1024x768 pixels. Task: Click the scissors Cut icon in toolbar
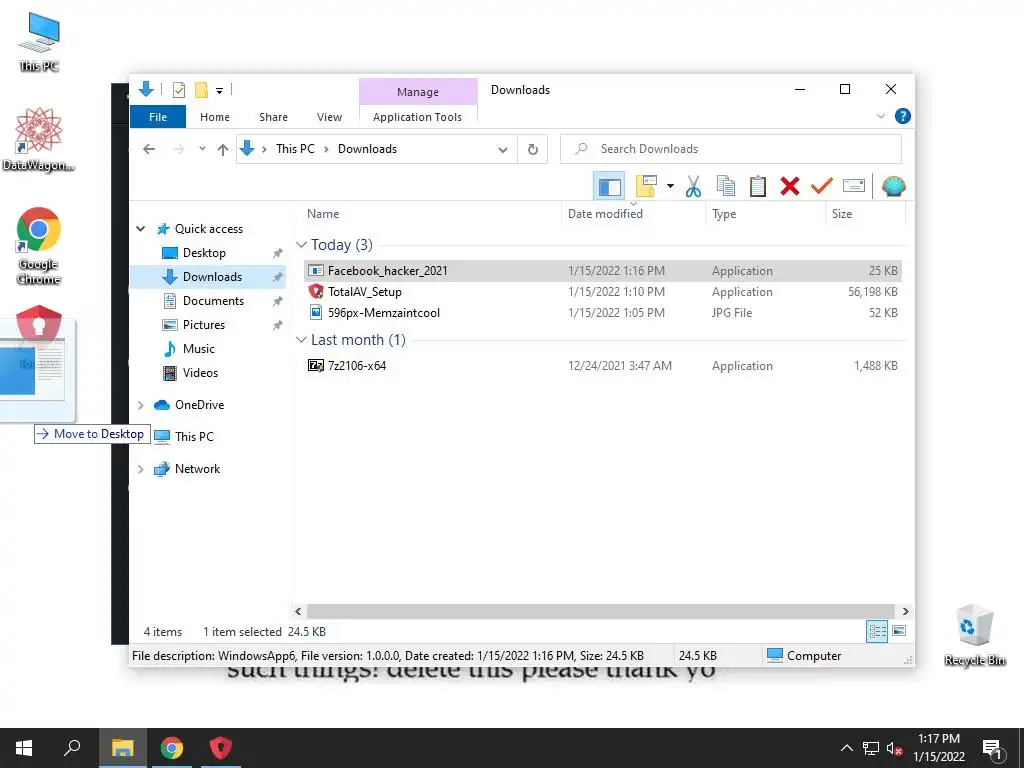coord(693,187)
